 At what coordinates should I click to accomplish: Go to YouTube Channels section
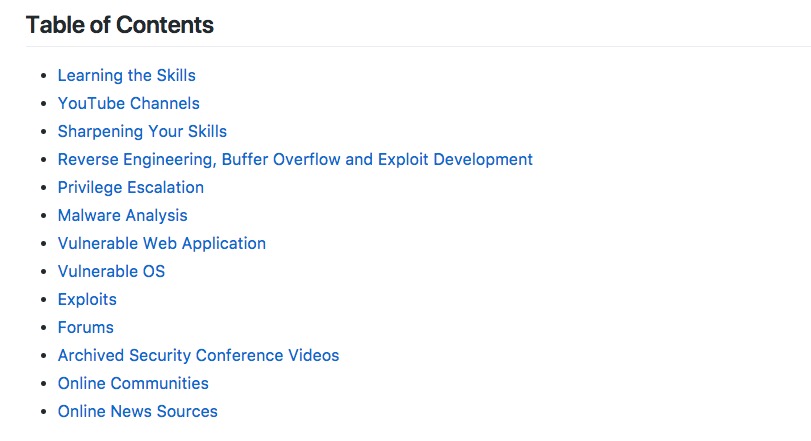click(128, 103)
